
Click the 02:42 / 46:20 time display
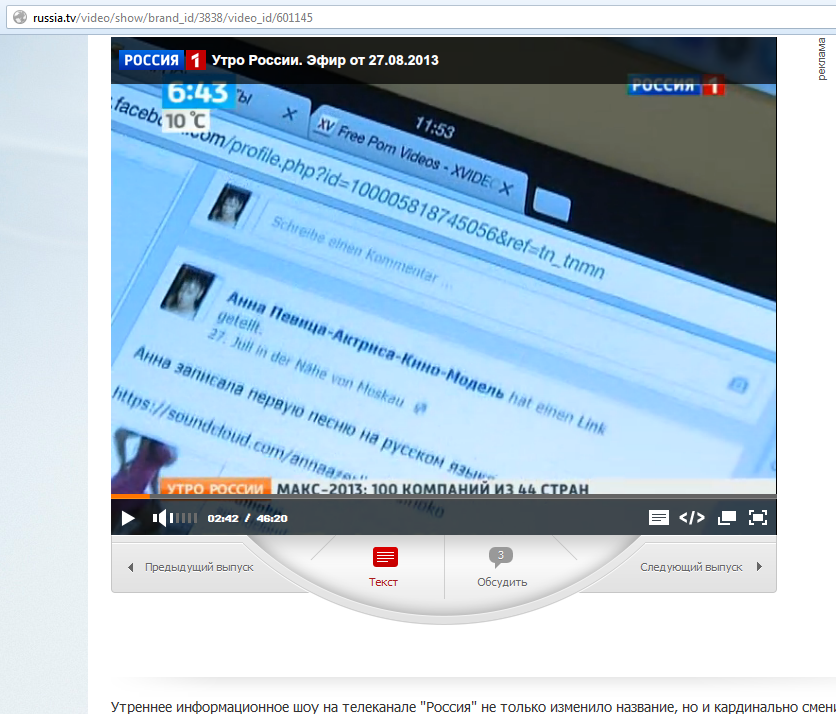point(247,518)
